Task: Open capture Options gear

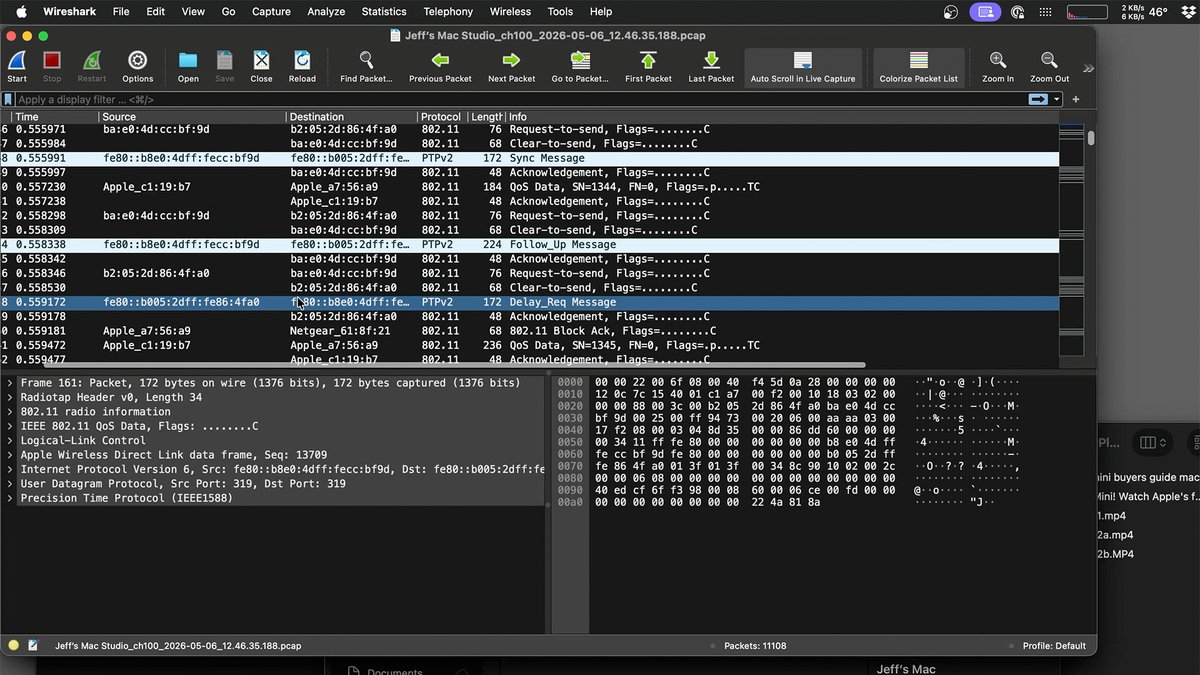Action: click(x=138, y=61)
